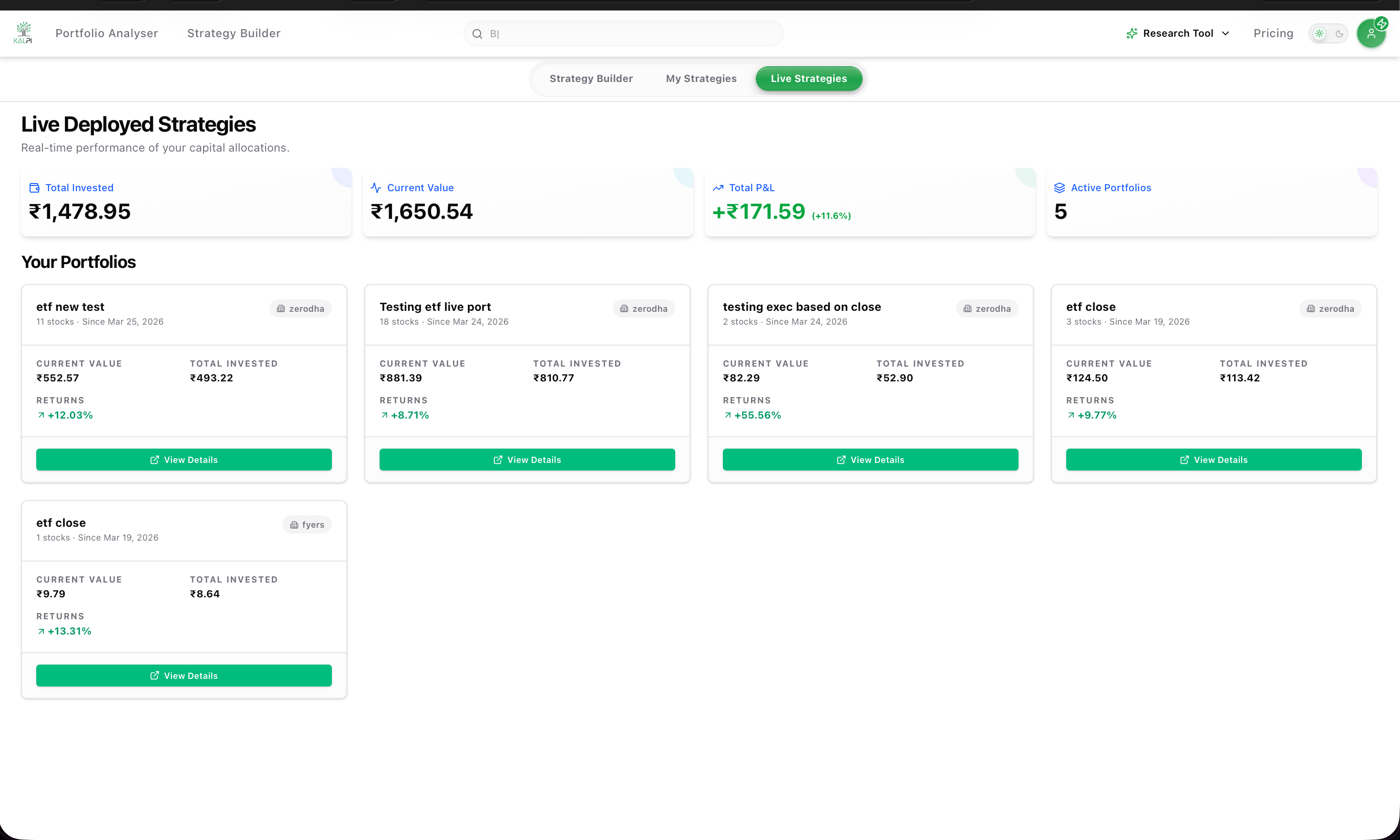Image resolution: width=1400 pixels, height=840 pixels.
Task: Click the Your Portfolios heading
Action: [x=78, y=262]
